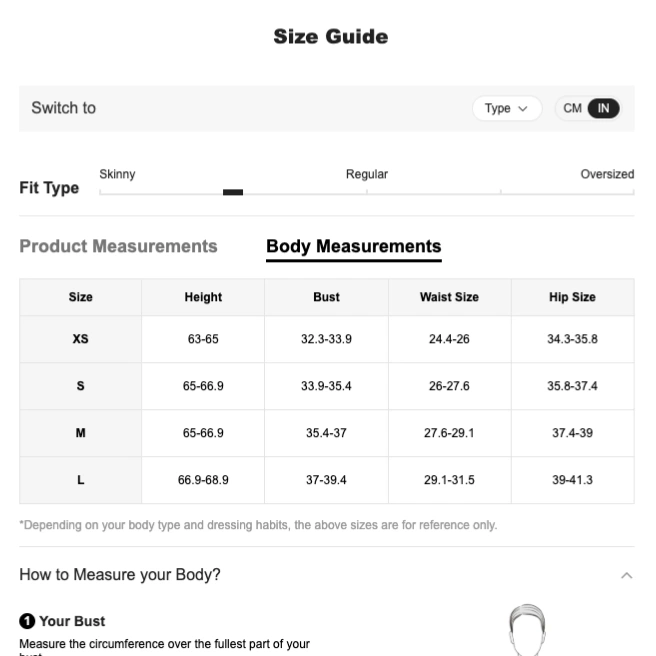Click the Hip Size column header
This screenshot has height=656, width=656.
[x=572, y=297]
